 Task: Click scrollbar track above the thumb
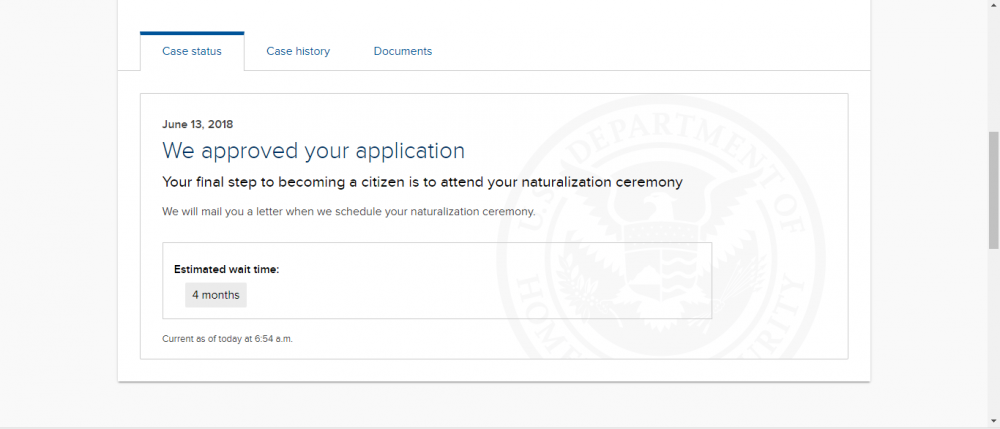click(x=992, y=70)
